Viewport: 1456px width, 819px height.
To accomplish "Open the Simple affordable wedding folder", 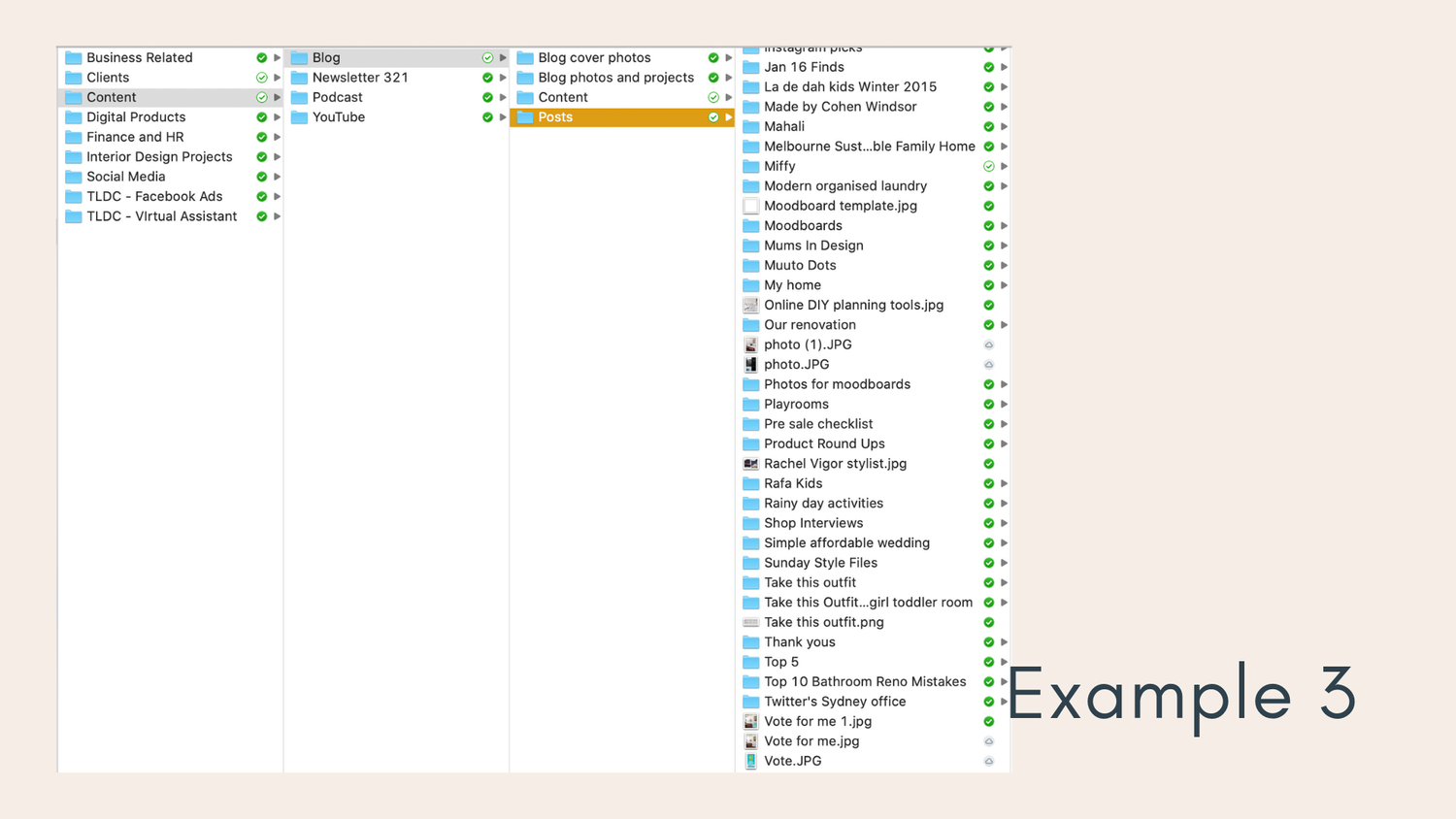I will [x=846, y=542].
